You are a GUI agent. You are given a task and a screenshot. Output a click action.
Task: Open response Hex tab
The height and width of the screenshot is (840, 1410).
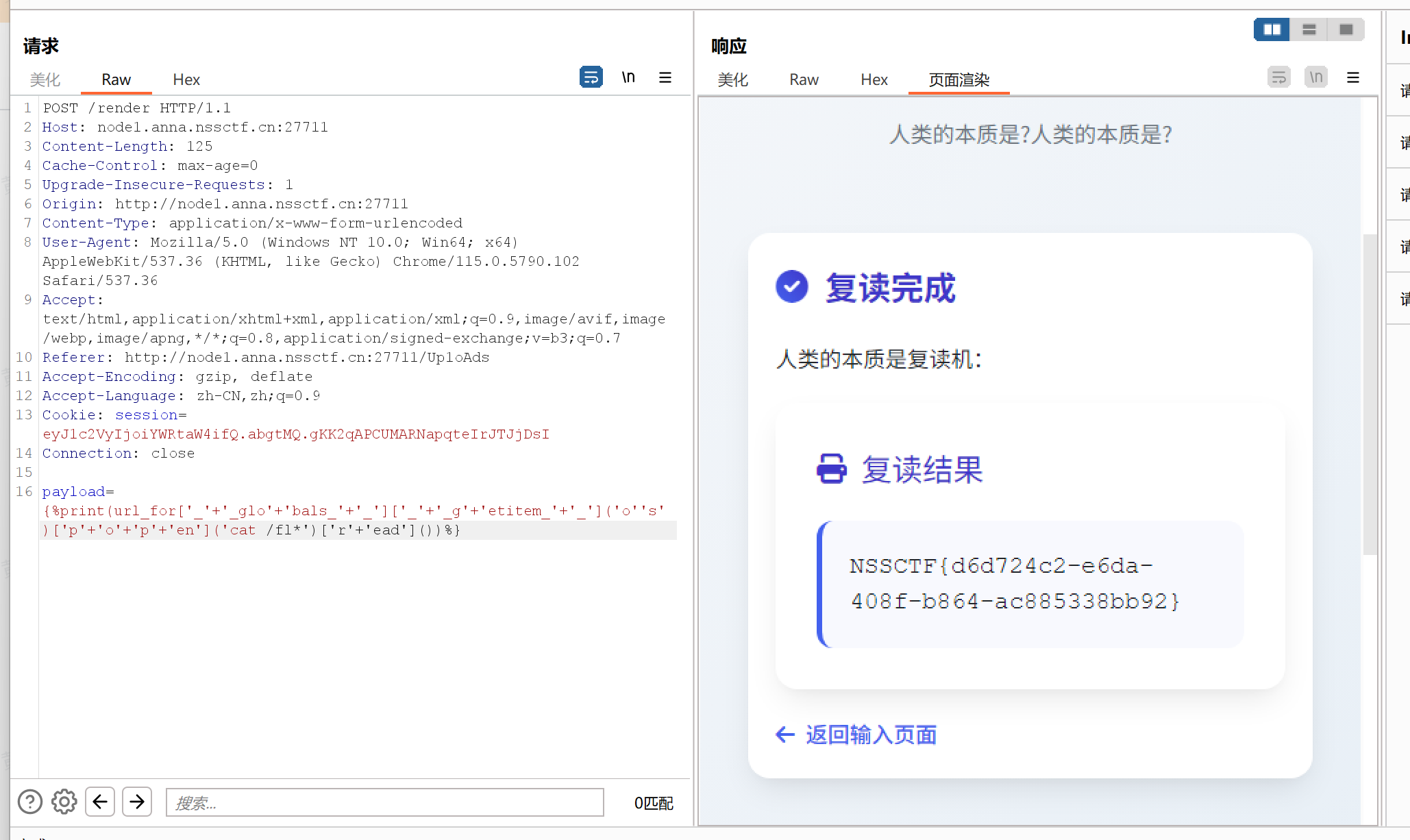coord(874,79)
